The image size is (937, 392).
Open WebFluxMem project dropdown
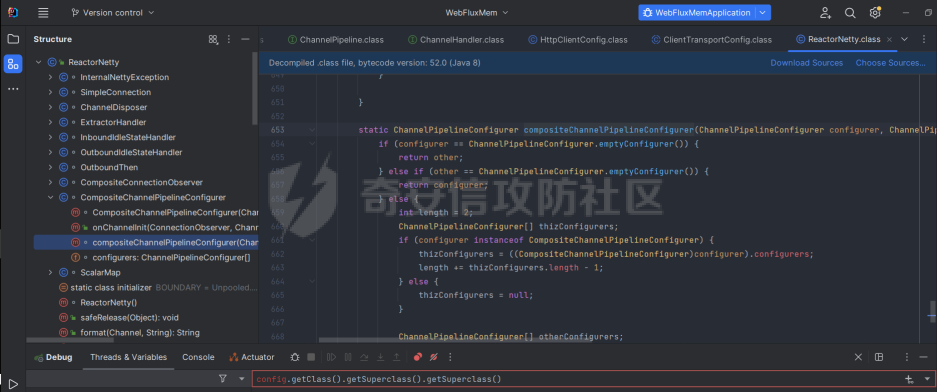coord(477,13)
